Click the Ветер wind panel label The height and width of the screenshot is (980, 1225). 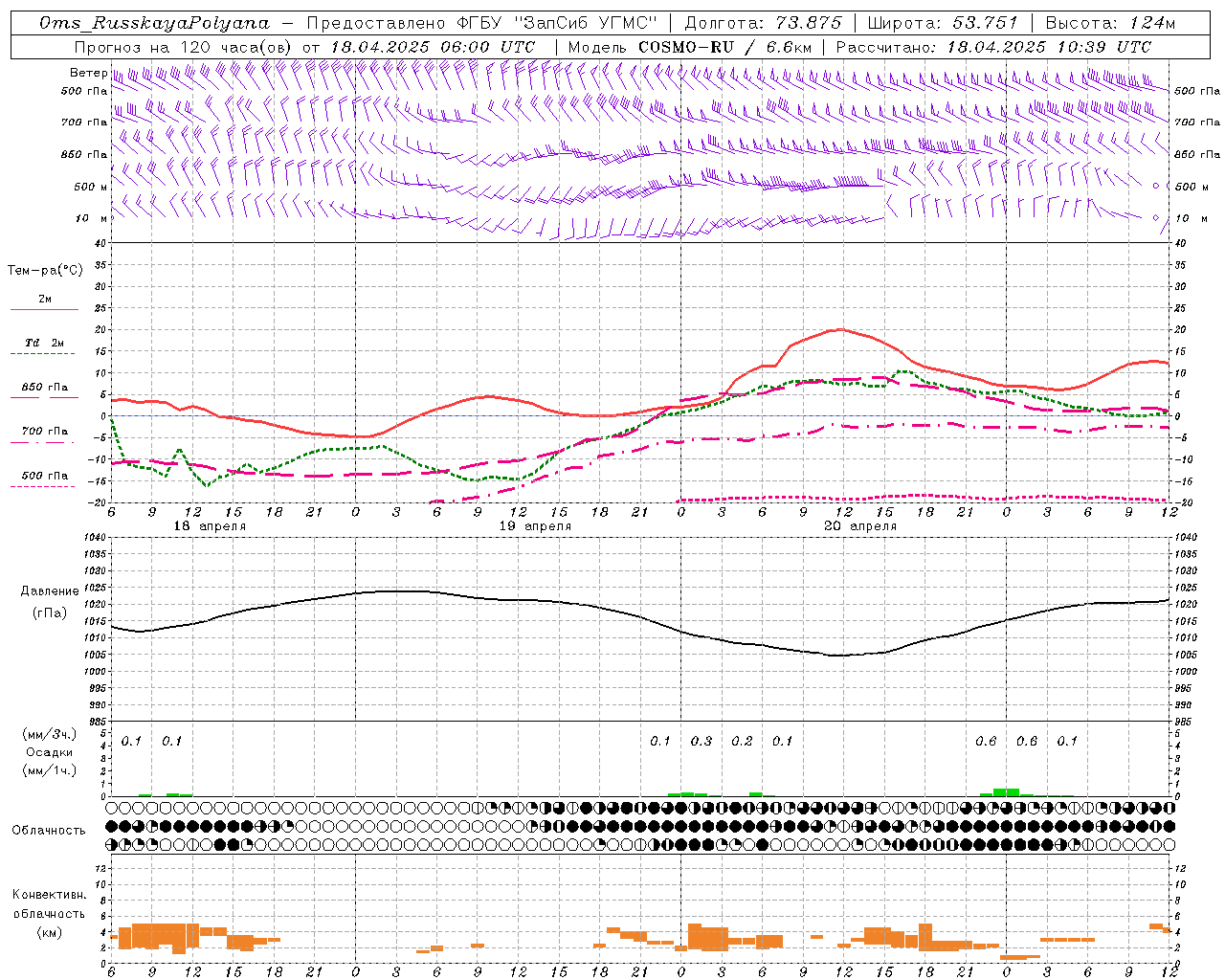click(x=88, y=73)
